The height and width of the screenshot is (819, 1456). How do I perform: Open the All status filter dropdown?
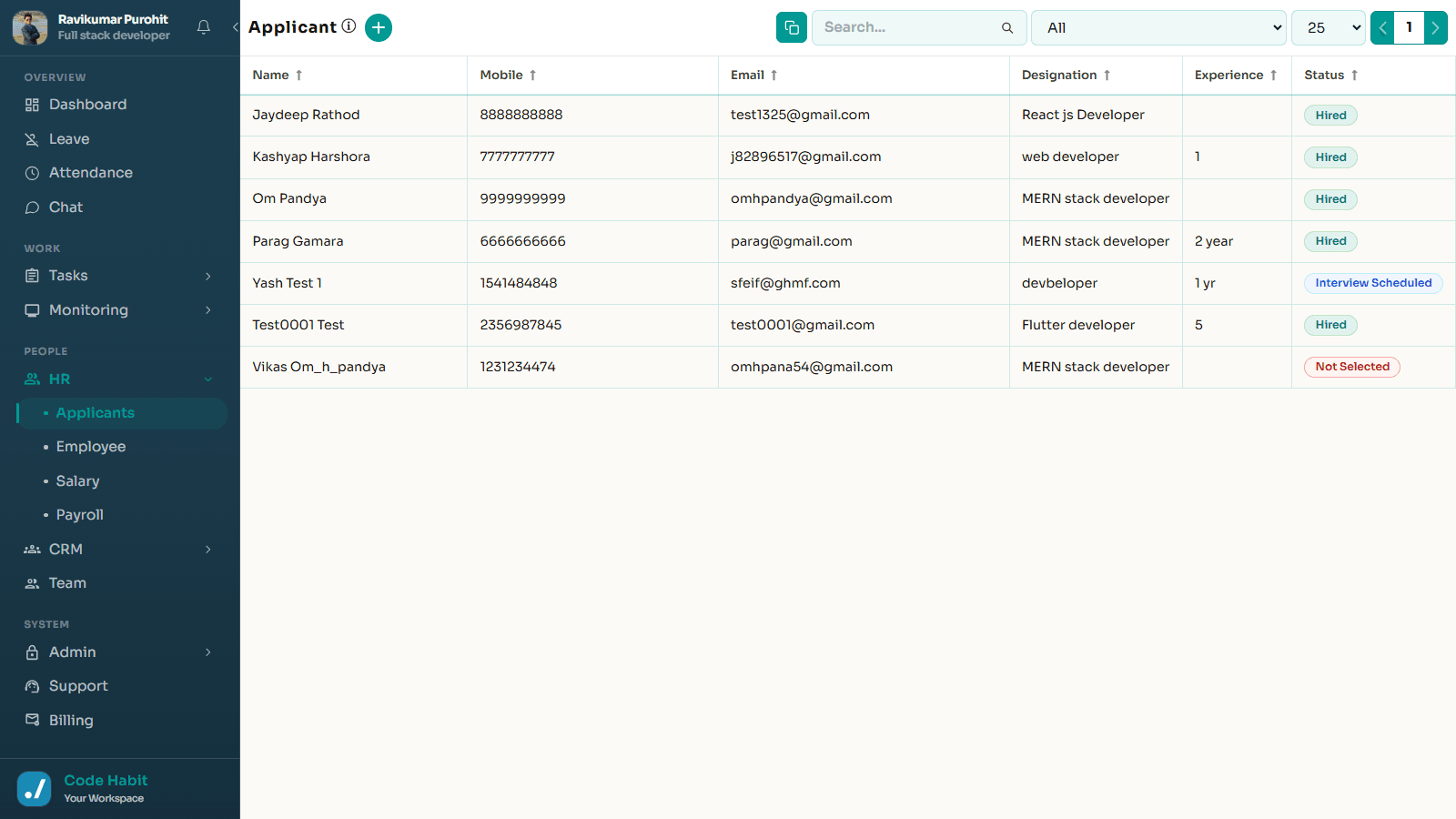pyautogui.click(x=1158, y=27)
